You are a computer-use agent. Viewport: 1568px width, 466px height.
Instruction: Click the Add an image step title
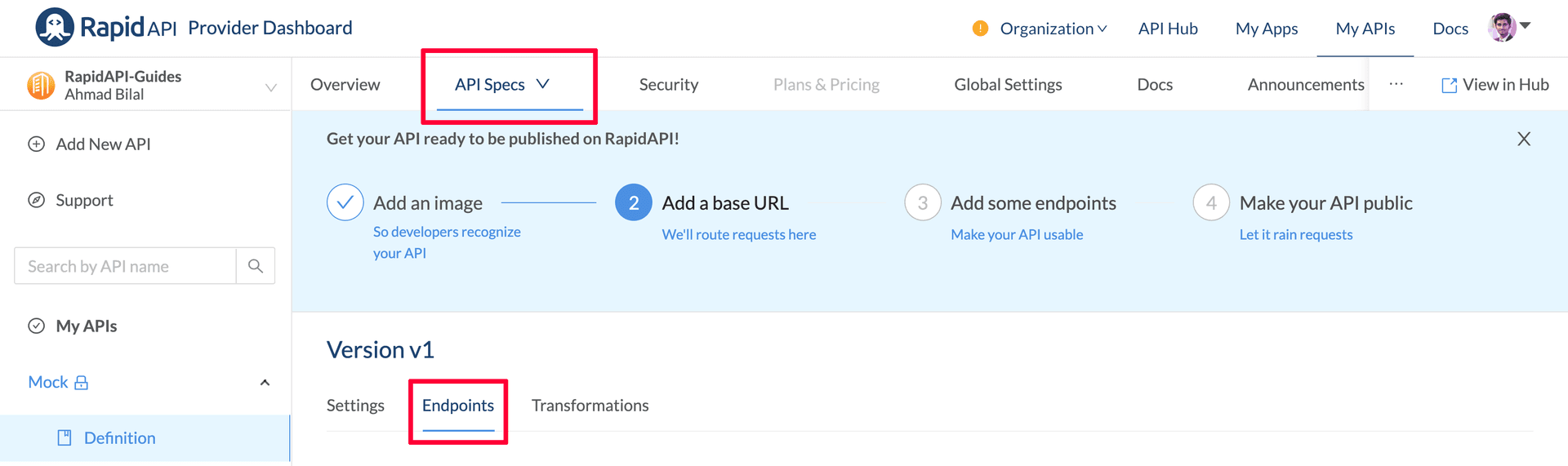tap(428, 203)
